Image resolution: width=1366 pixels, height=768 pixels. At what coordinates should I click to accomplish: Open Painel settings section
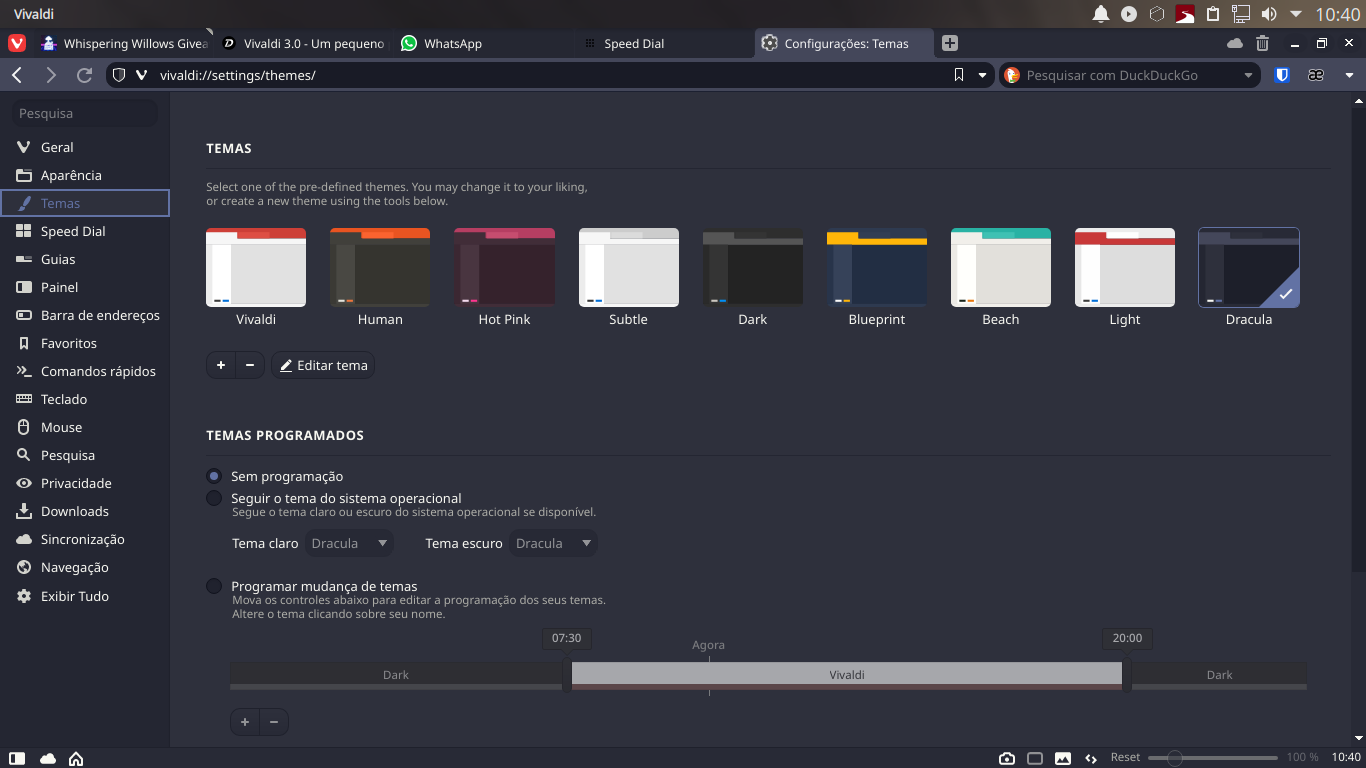[85, 287]
